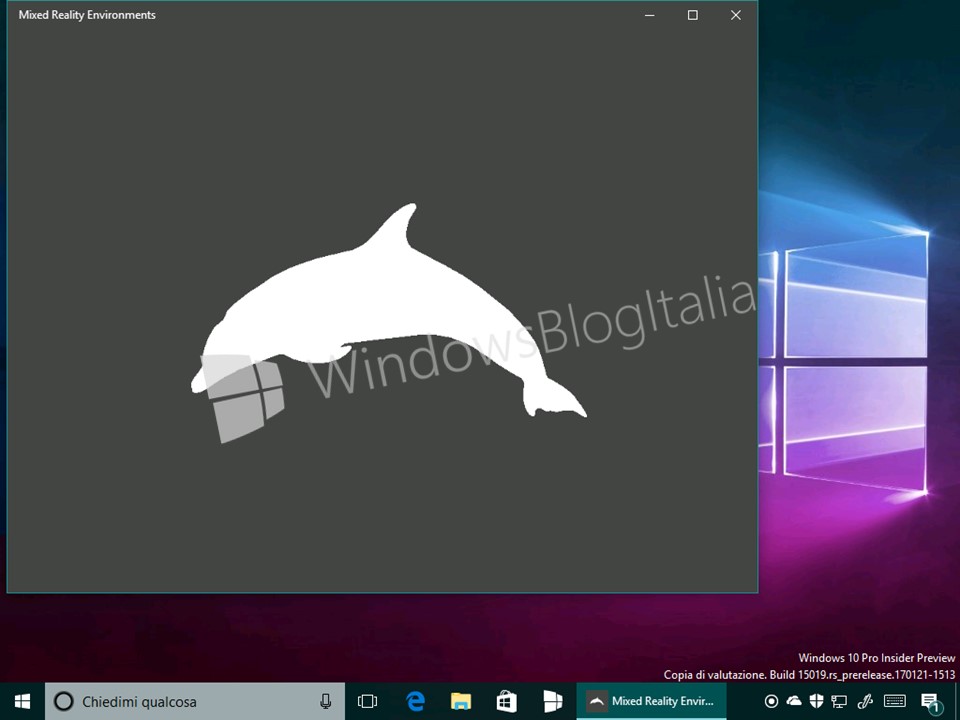
Task: Open Windows Ink Workspace pen icon
Action: pos(865,701)
